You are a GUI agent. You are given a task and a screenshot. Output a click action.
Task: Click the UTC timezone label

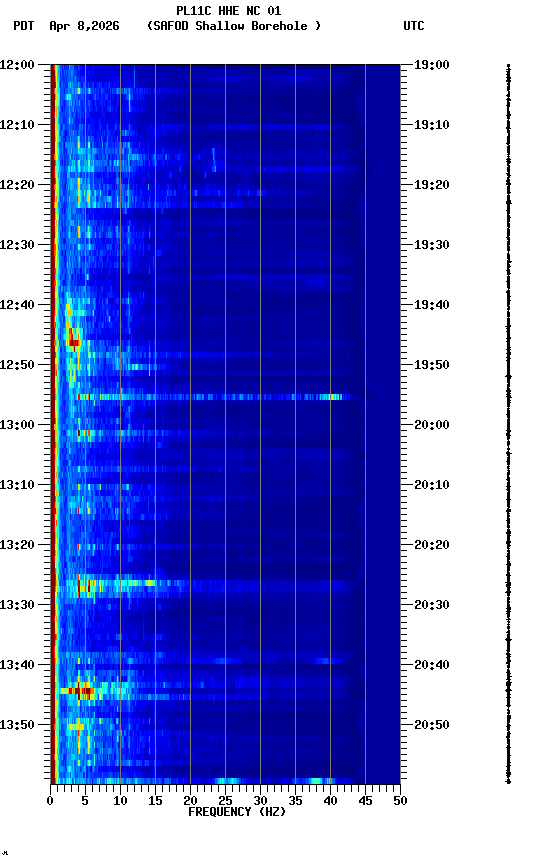(414, 26)
